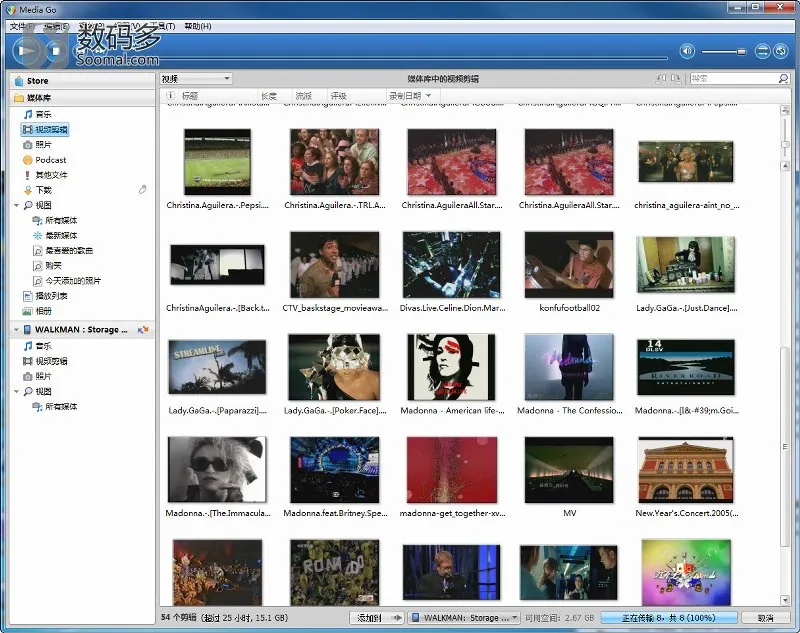Select the Lady.GaGa.-.[Poker.Face] video thumbnail

(x=334, y=367)
